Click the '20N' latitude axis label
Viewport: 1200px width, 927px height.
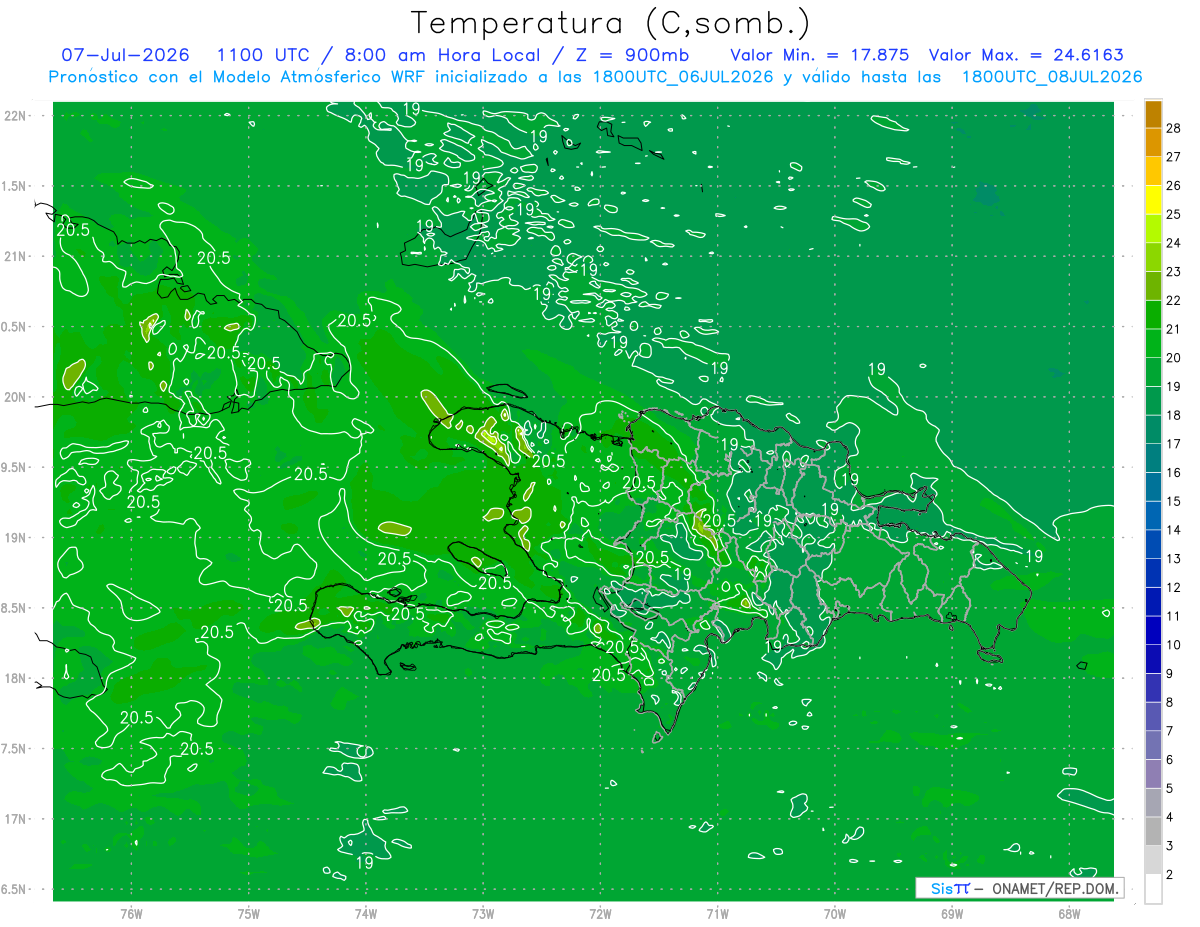(x=14, y=397)
